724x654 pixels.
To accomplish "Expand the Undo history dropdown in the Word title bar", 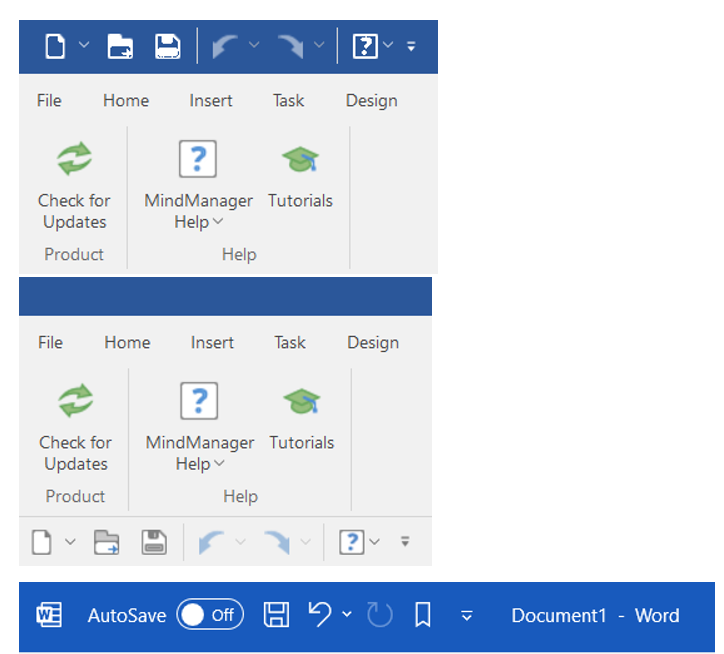I will coord(347,615).
